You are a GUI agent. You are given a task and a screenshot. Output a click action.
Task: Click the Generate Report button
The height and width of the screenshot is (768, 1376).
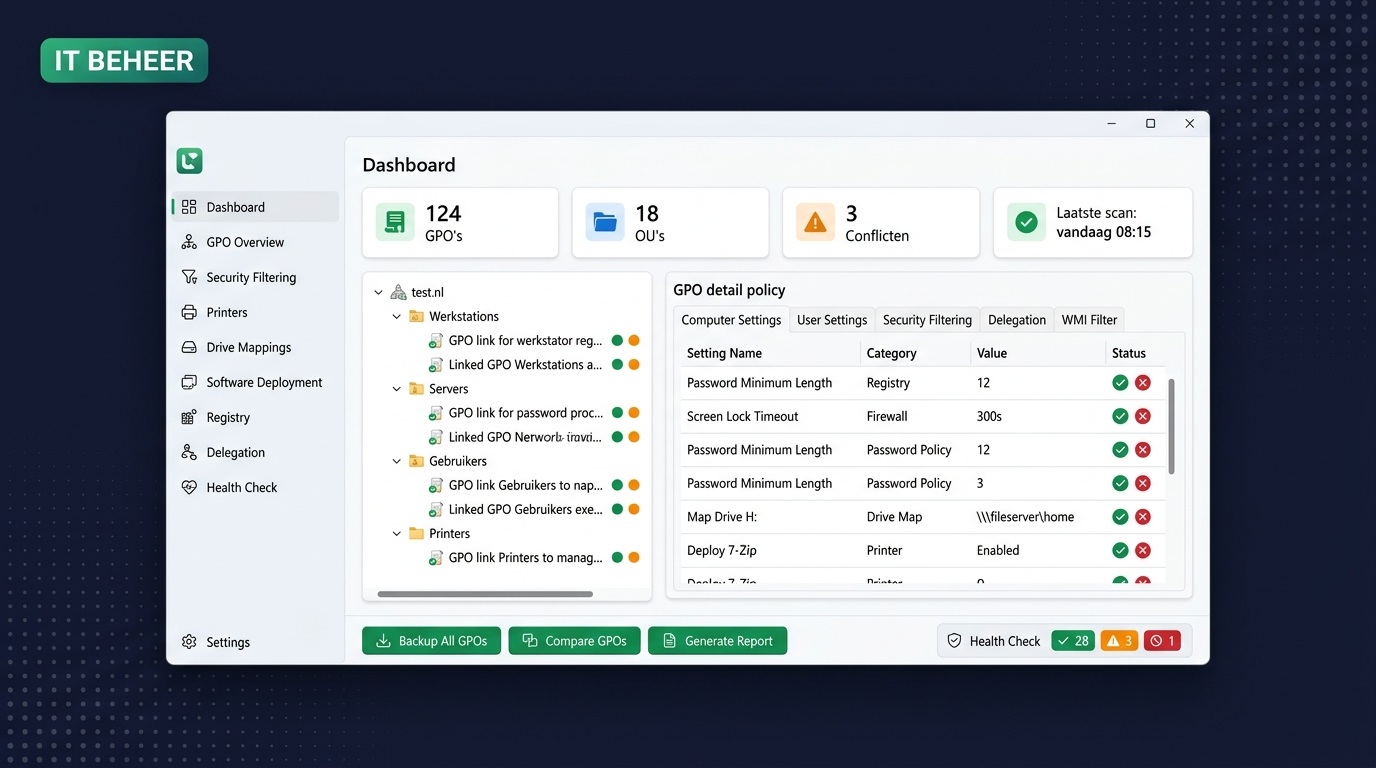tap(717, 641)
